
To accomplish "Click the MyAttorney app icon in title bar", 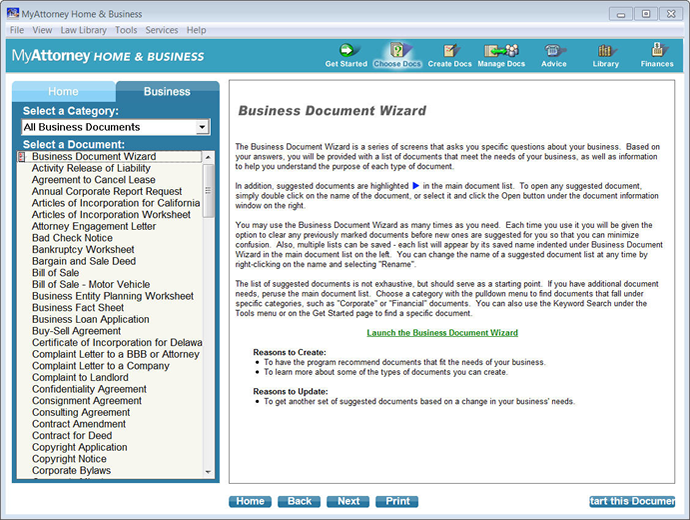I will tap(13, 13).
